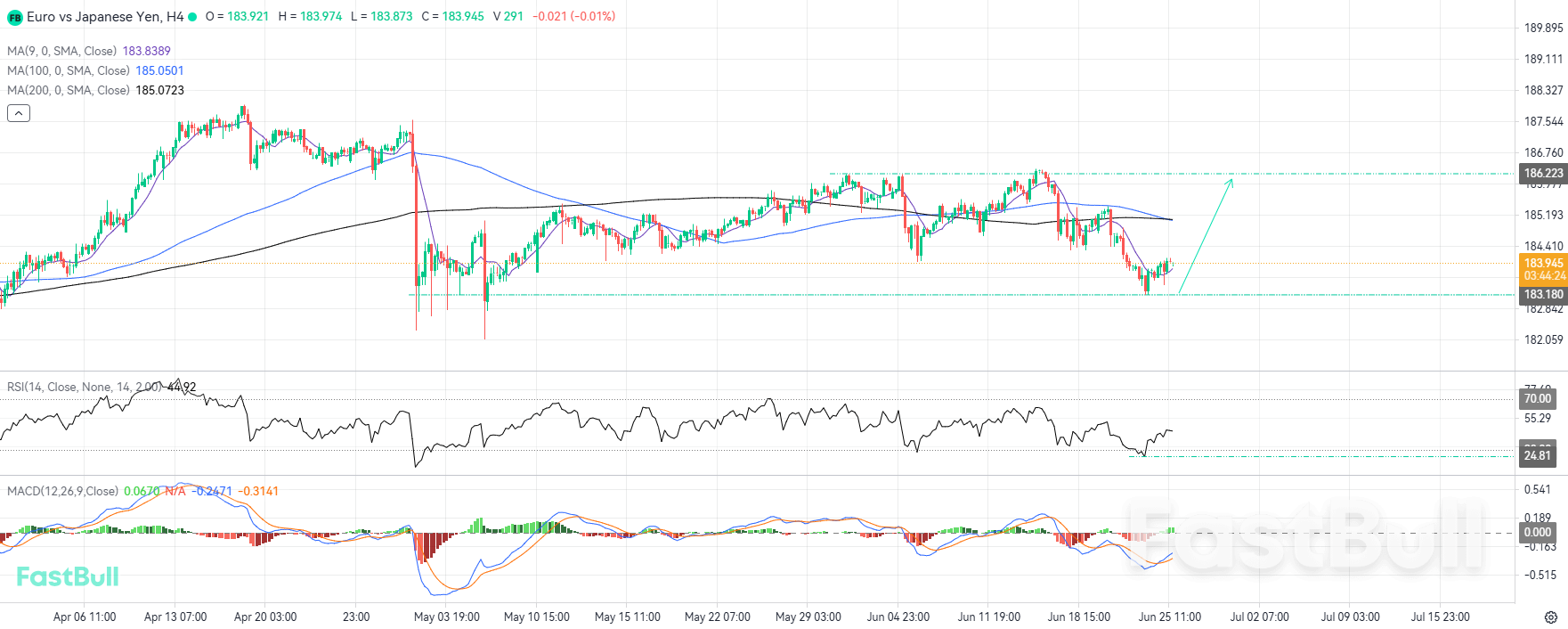Click the Apr 06 11:00 time axis label
Image resolution: width=1568 pixels, height=629 pixels.
(85, 617)
